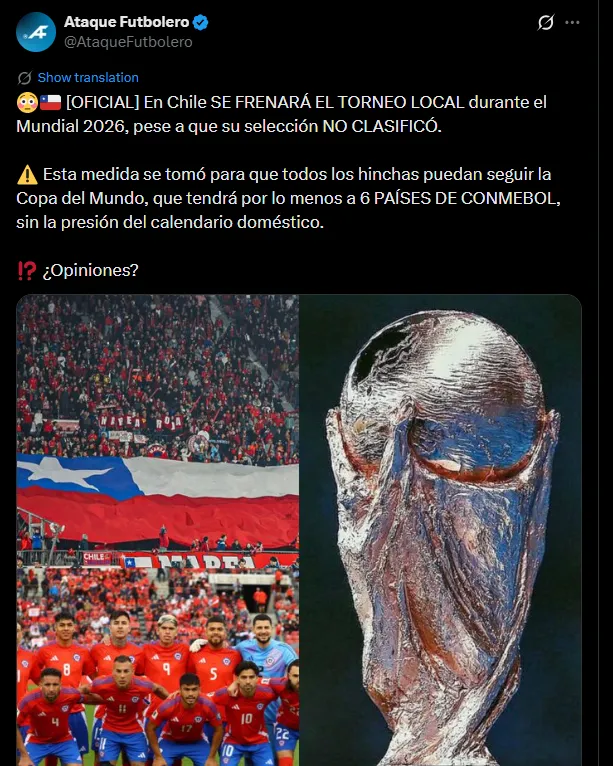
Task: Click the NO CLASIFICÓ text
Action: click(x=381, y=127)
